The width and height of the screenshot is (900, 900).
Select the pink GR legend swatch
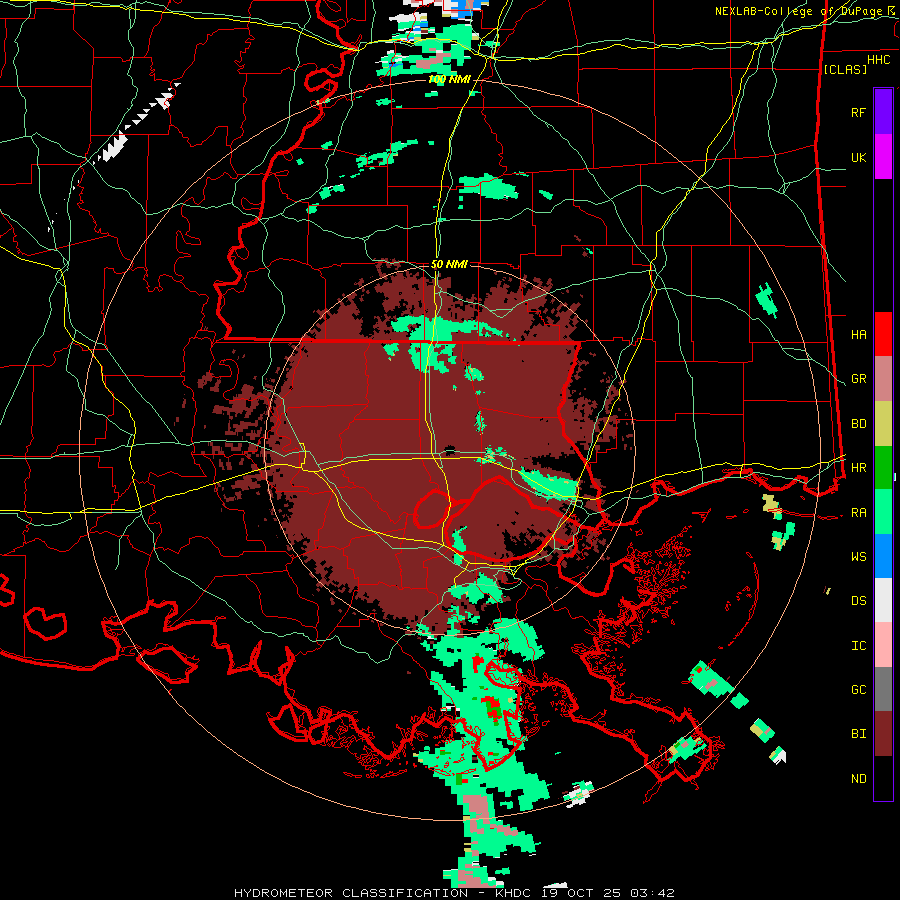pyautogui.click(x=883, y=378)
